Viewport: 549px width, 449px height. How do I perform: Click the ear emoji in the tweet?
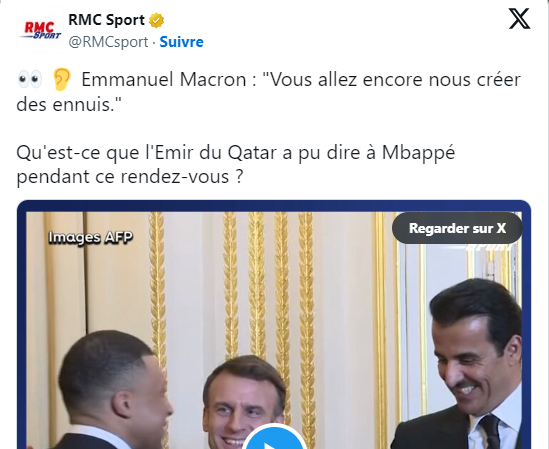(62, 80)
